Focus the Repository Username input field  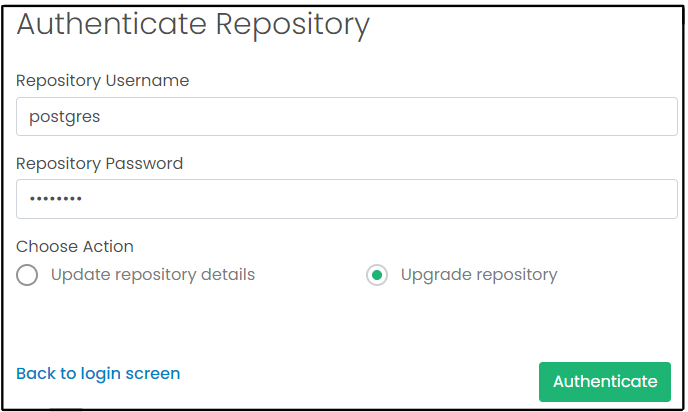click(347, 116)
